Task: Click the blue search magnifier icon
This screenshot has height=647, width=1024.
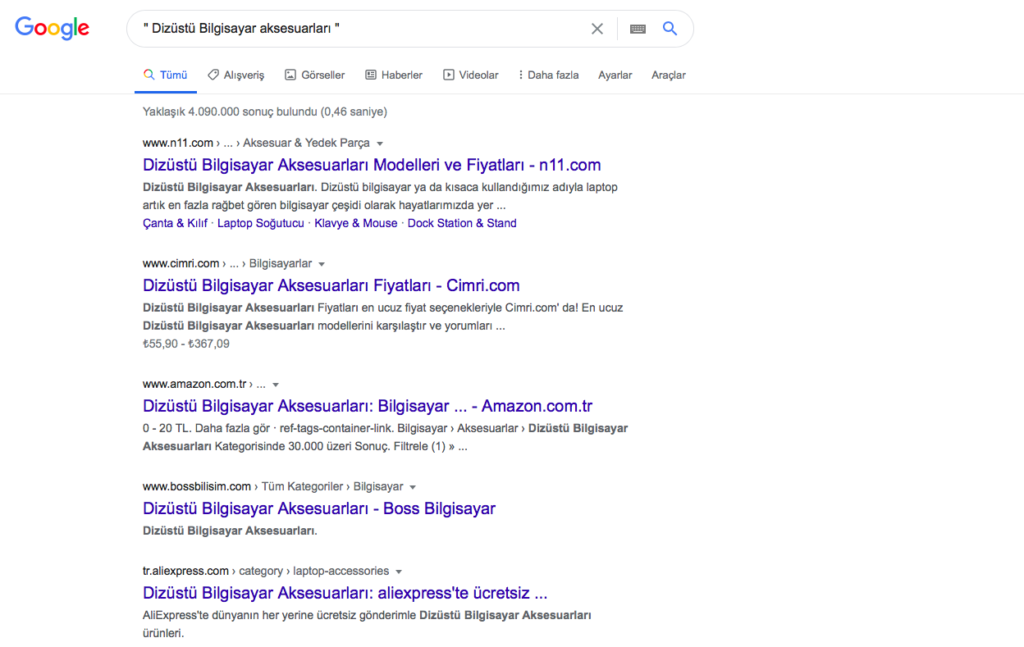Action: 669,28
